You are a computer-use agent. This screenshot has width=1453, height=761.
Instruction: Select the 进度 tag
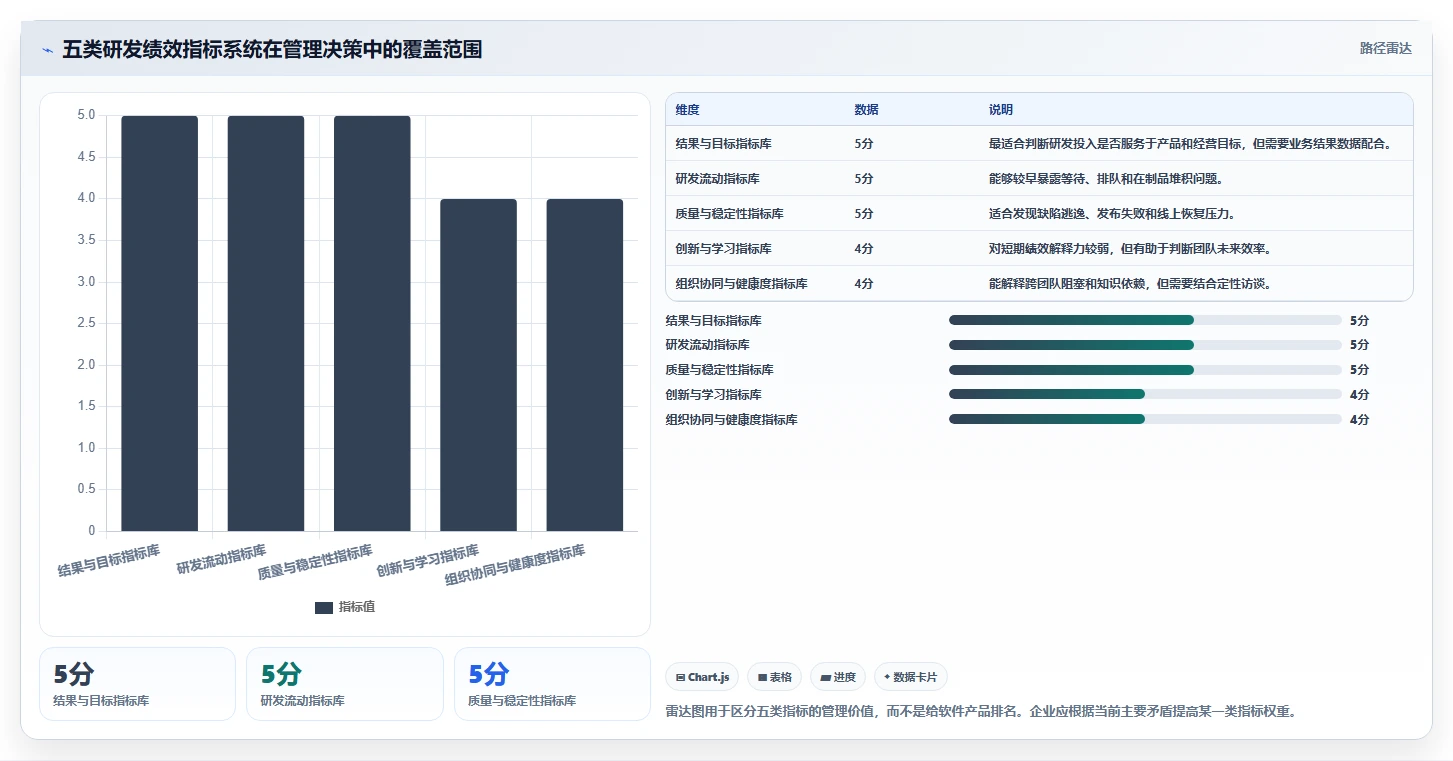point(838,677)
